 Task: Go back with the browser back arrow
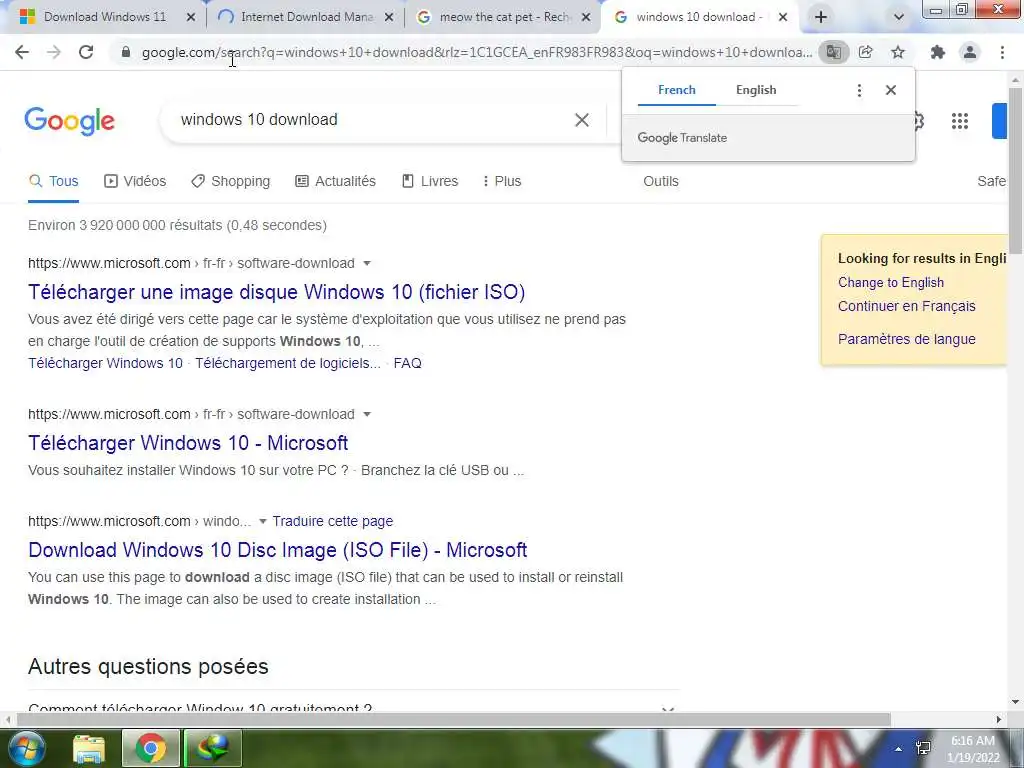(x=22, y=52)
